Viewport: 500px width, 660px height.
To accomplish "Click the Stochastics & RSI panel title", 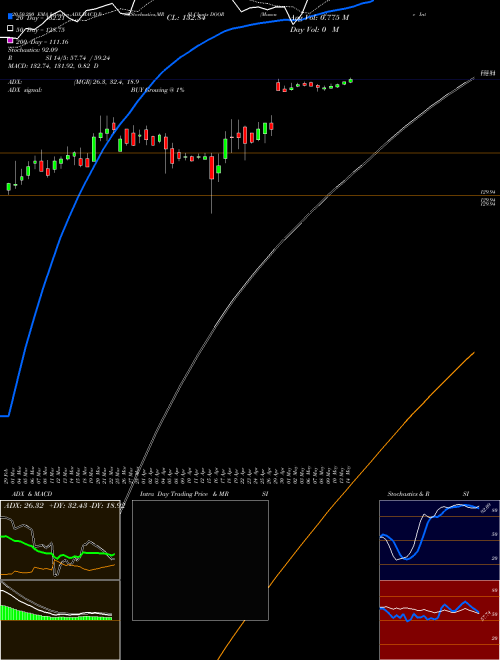I will (428, 494).
